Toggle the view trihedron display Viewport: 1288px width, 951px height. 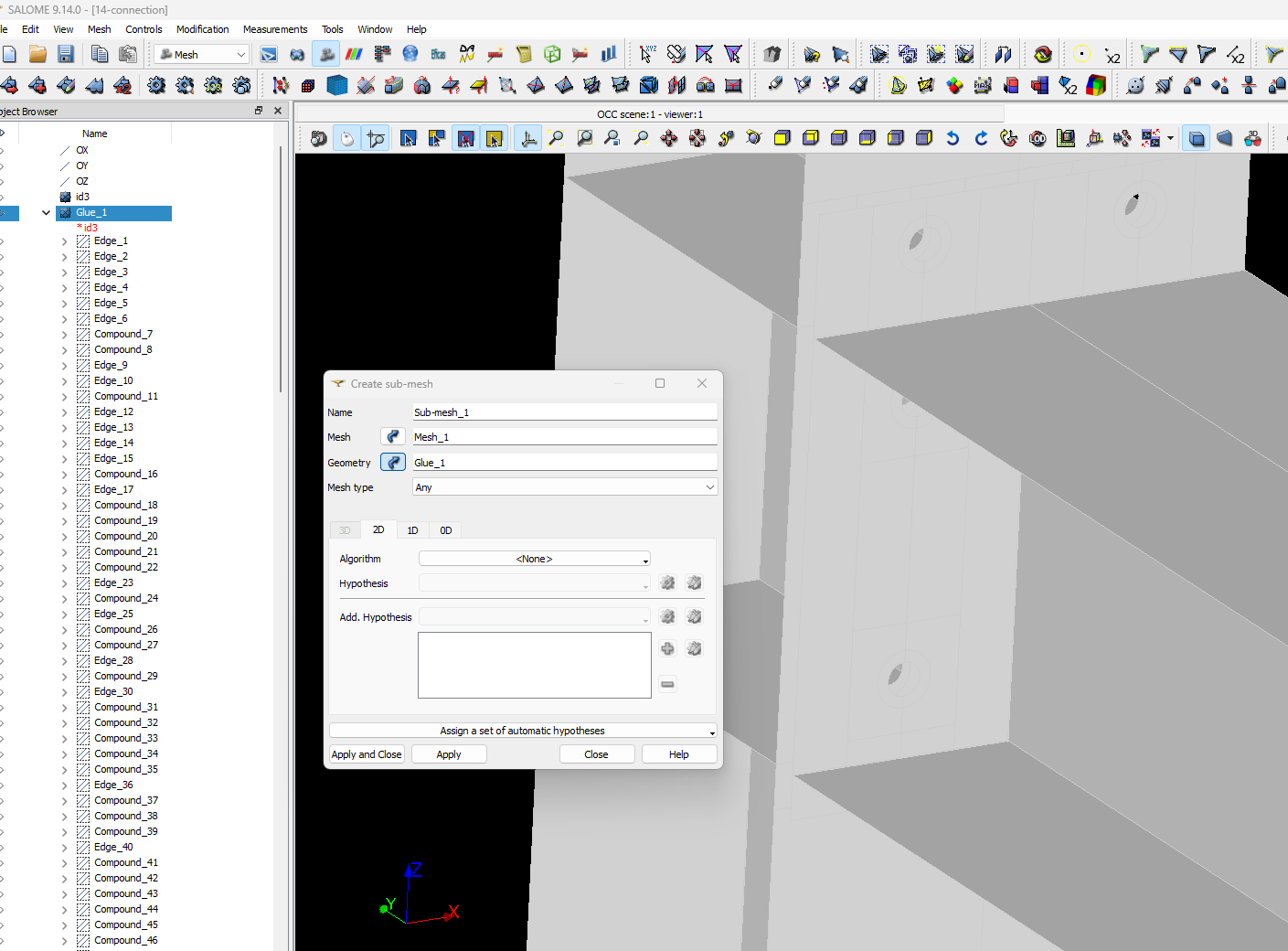528,139
